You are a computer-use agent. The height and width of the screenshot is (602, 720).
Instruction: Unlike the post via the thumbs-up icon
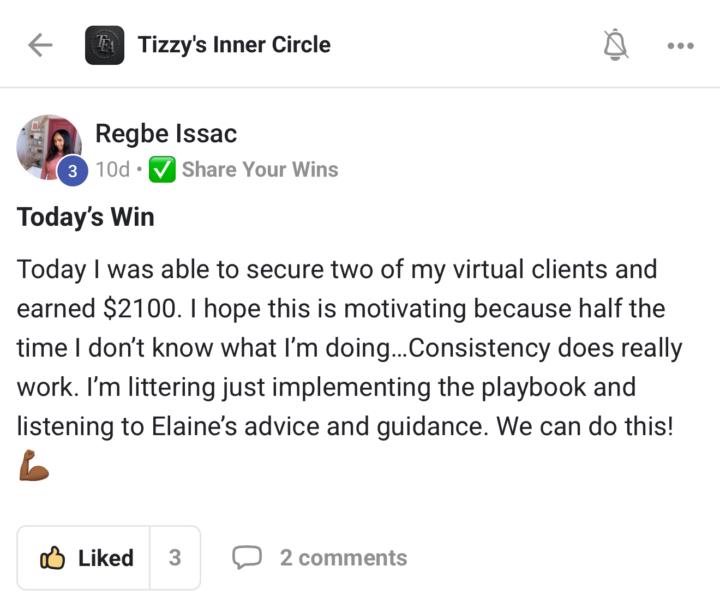52,558
